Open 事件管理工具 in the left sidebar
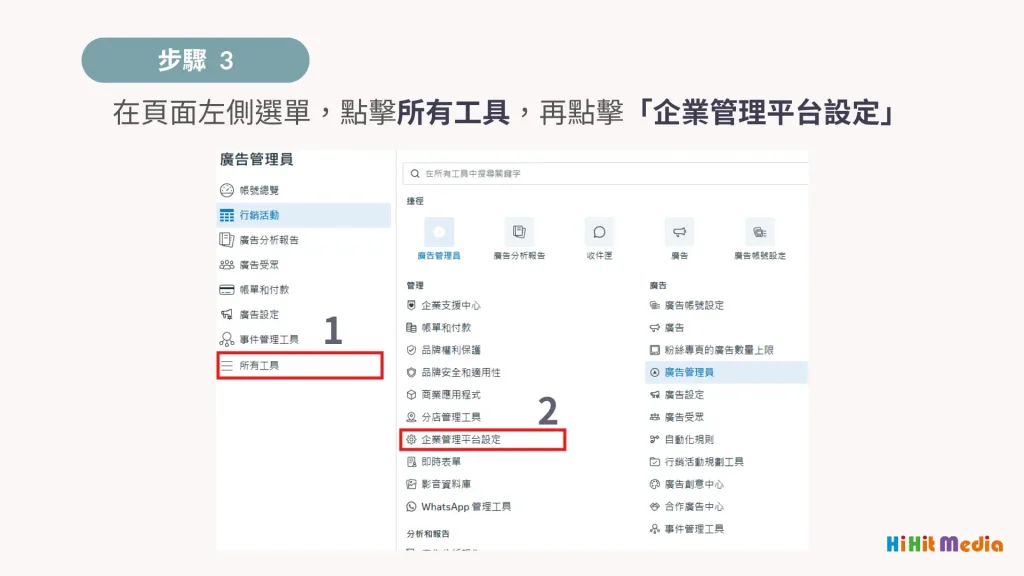 [x=268, y=340]
